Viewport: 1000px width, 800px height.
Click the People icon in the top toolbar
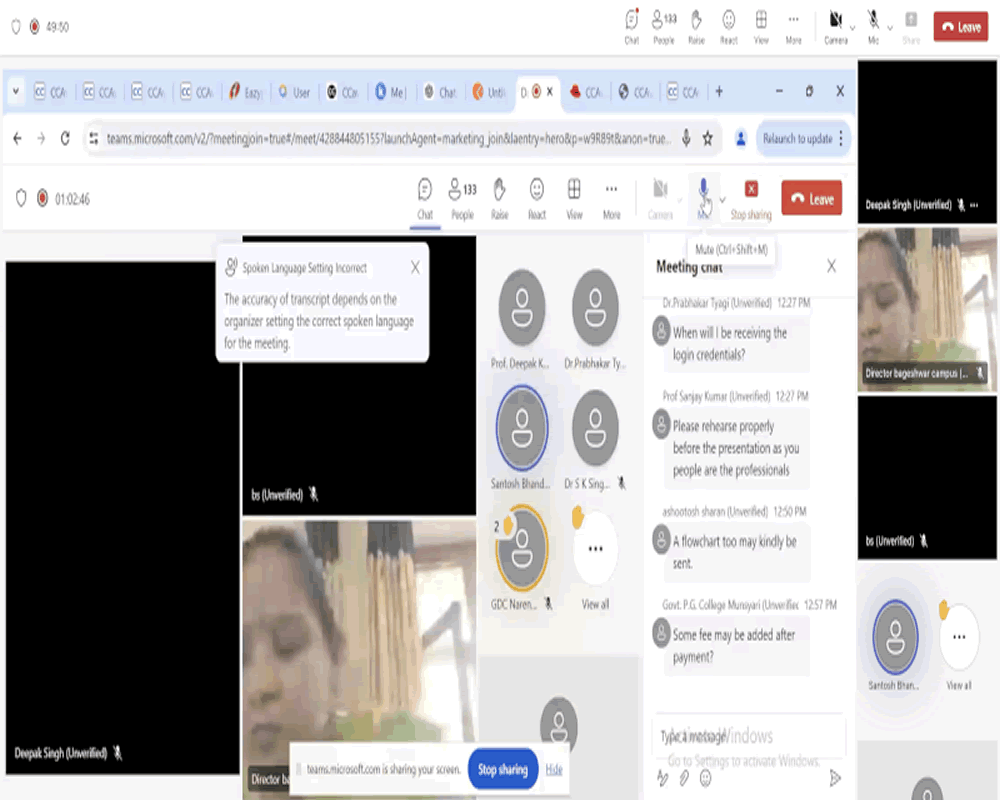coord(663,25)
